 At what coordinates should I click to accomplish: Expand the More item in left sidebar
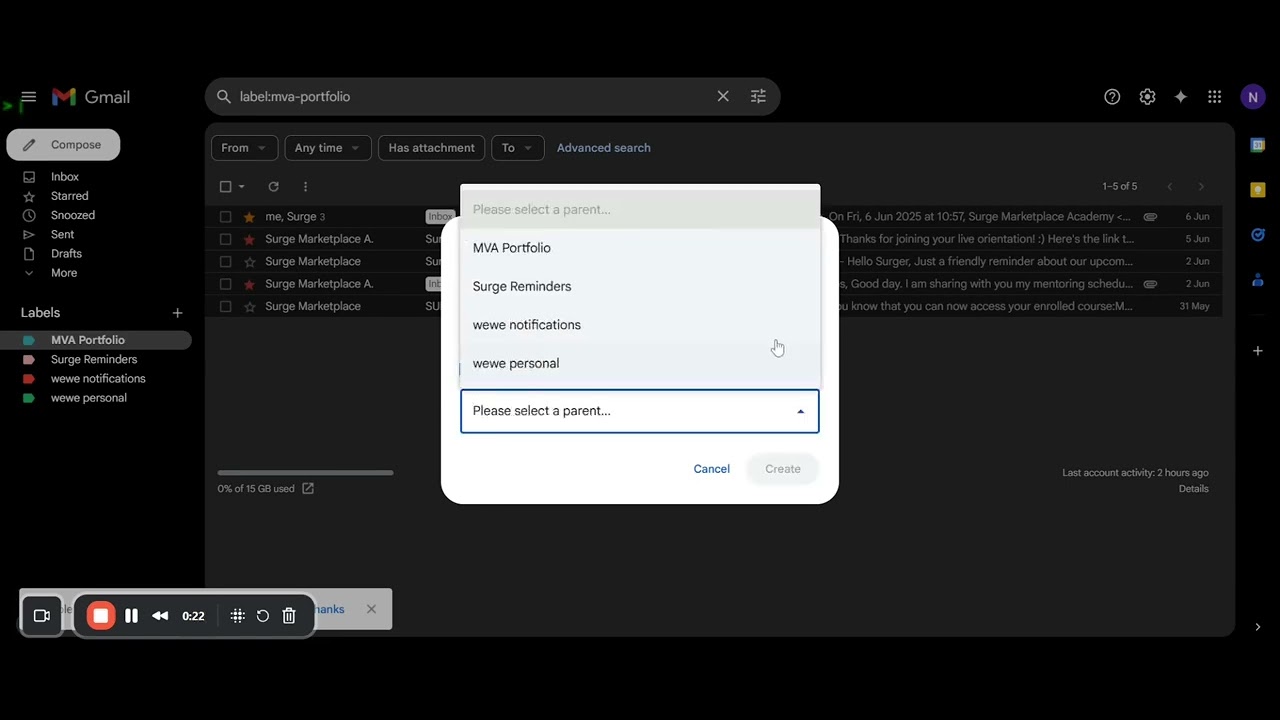pyautogui.click(x=63, y=273)
